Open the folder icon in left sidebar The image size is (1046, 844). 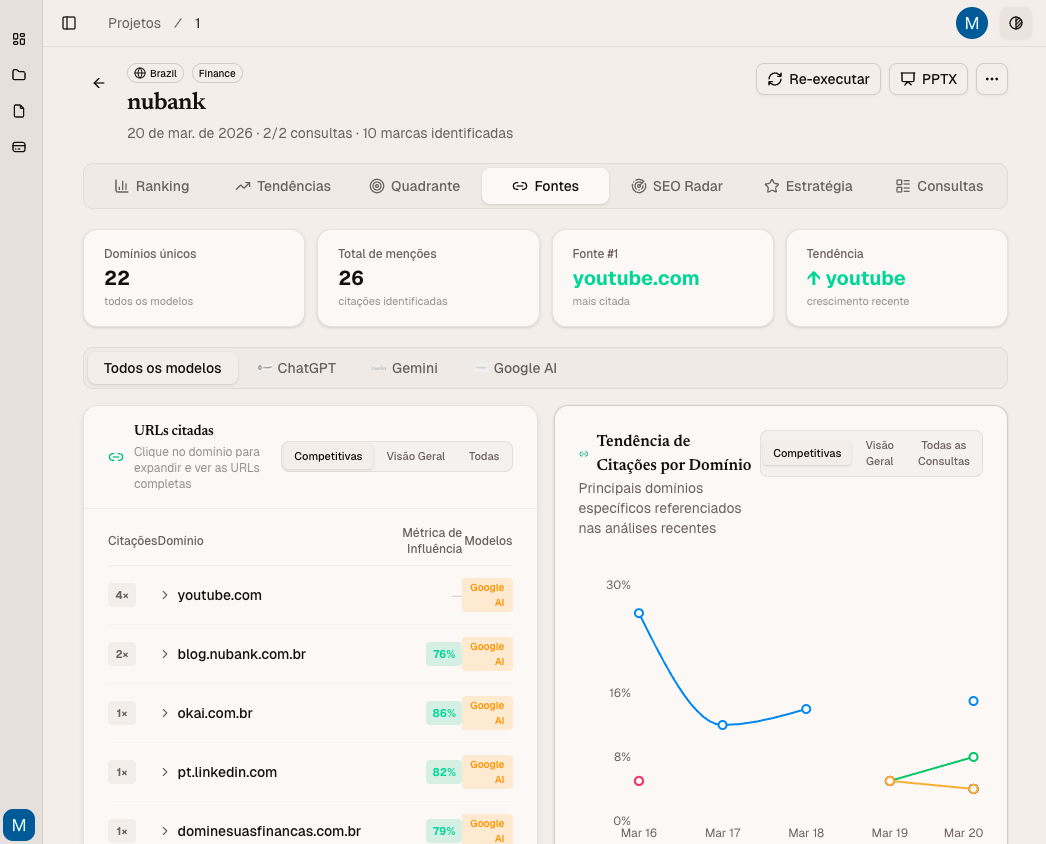[x=19, y=75]
